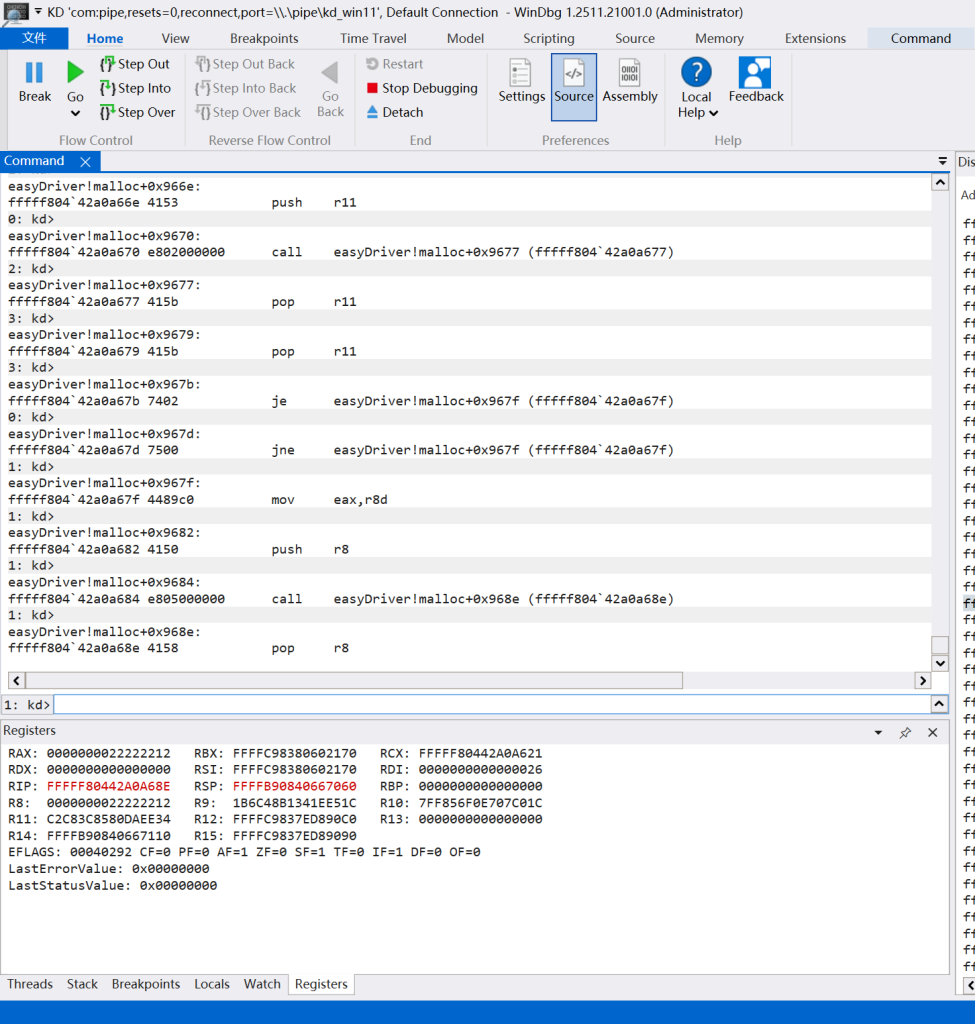Open the Go dropdown arrow

75,113
